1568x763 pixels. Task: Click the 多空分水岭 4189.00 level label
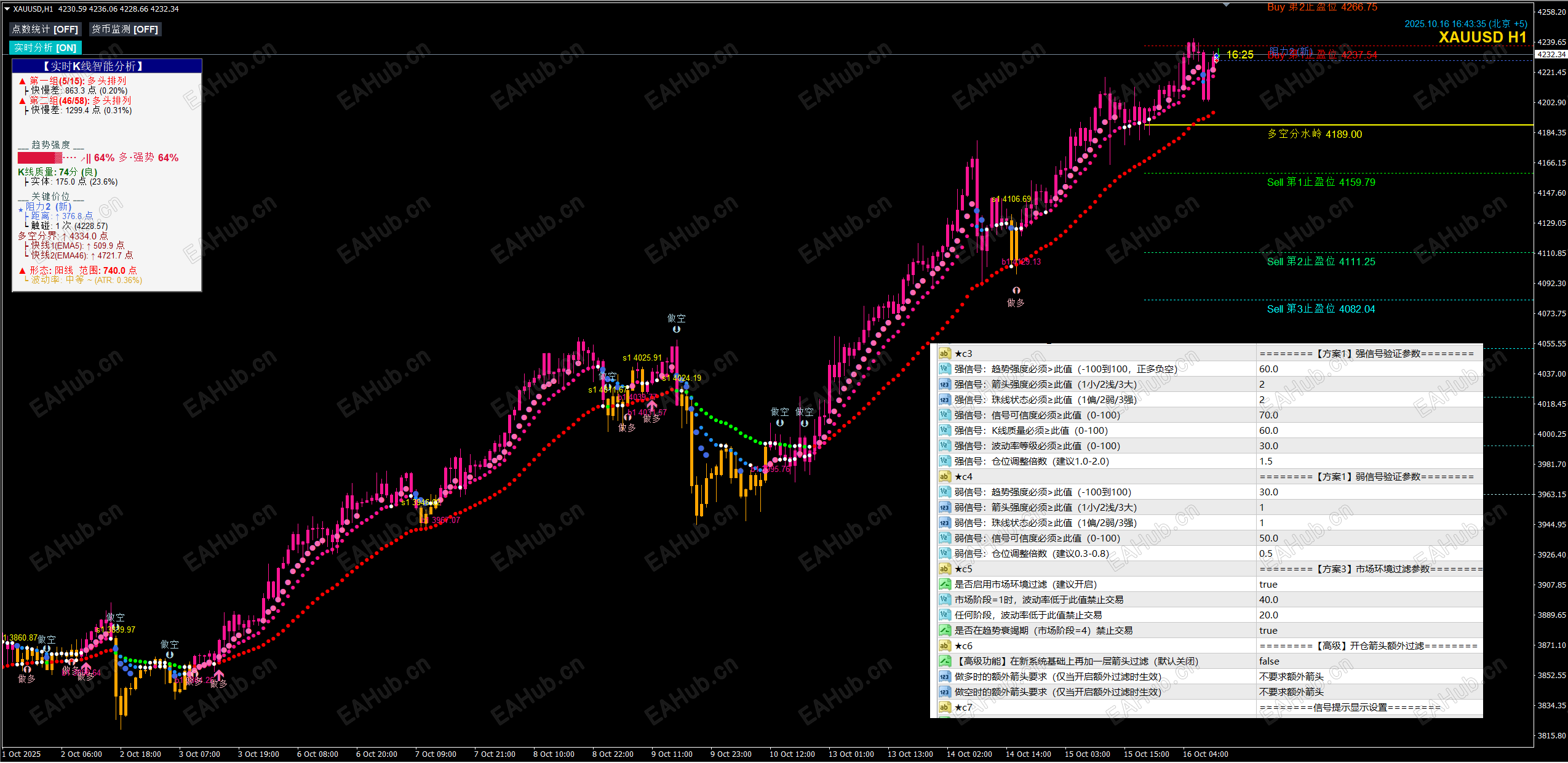[x=1315, y=134]
